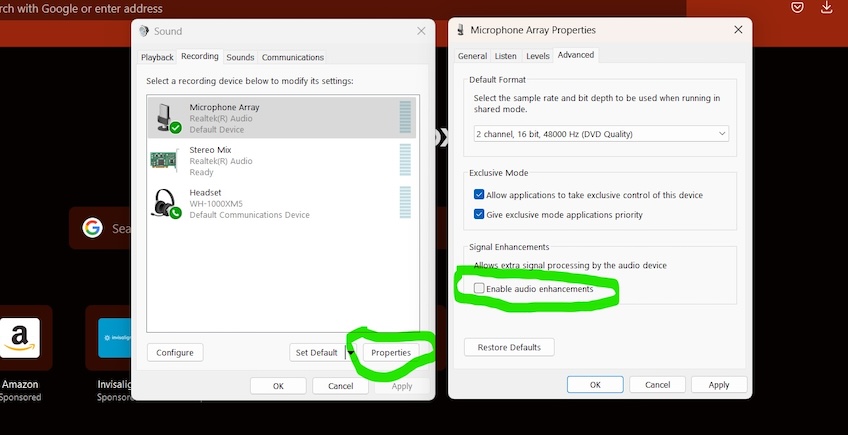Image resolution: width=848 pixels, height=435 pixels.
Task: Switch to the Recording tab
Action: click(200, 56)
